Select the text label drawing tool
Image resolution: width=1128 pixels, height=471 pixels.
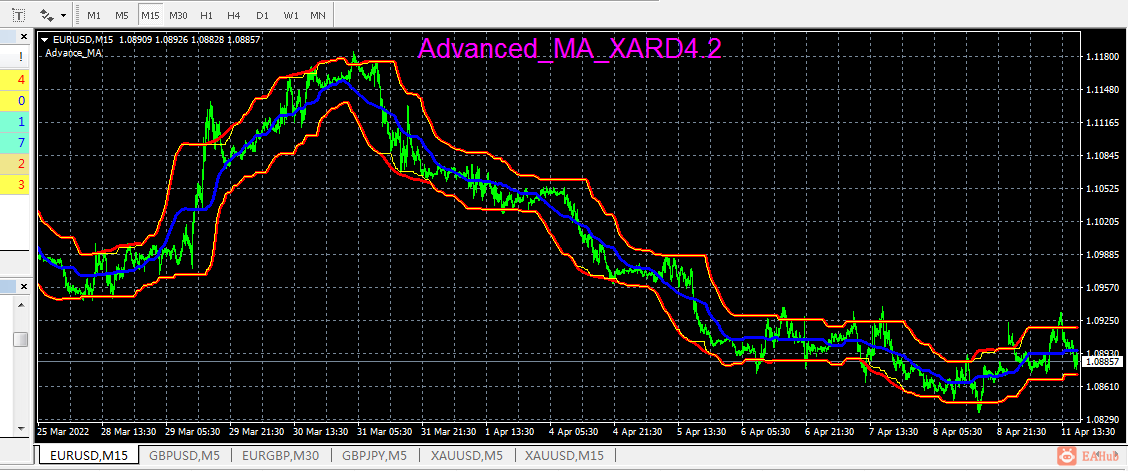tap(19, 14)
